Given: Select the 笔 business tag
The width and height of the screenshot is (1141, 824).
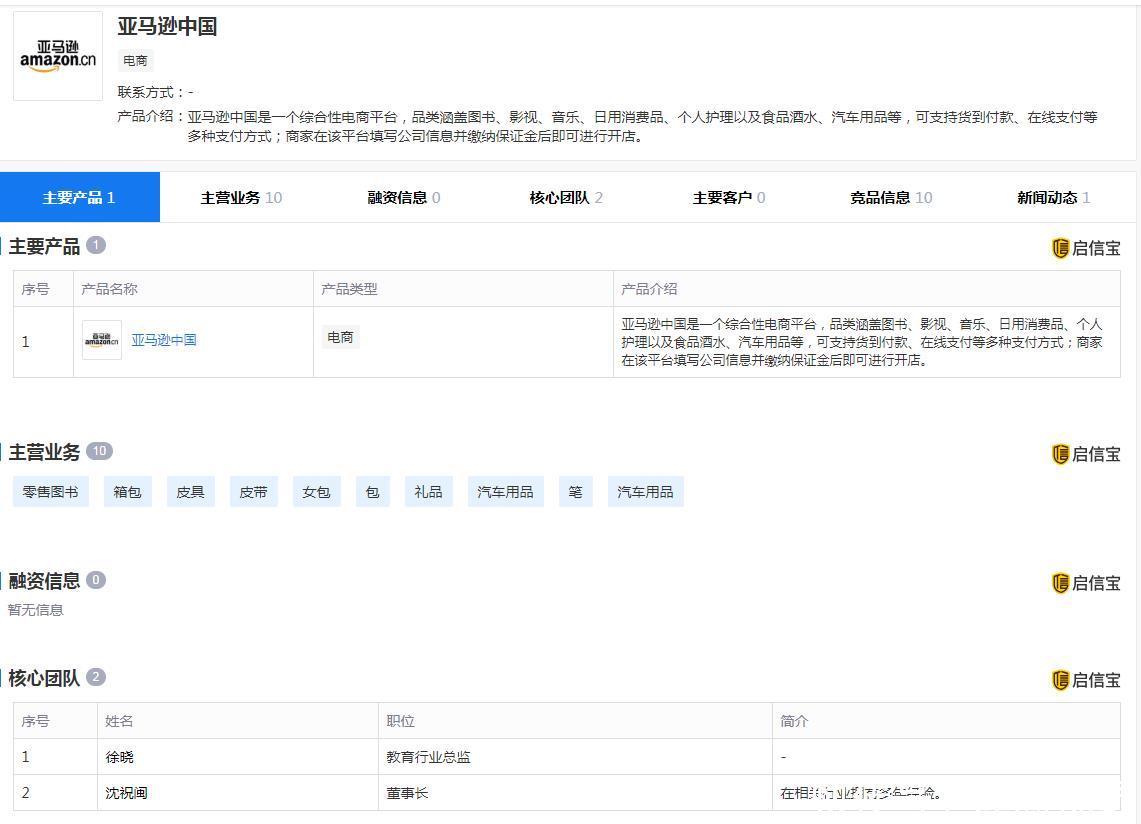Looking at the screenshot, I should click(x=576, y=492).
